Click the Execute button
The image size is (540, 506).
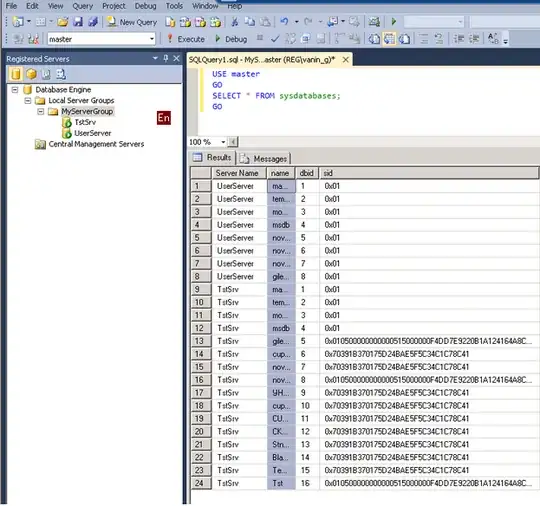coord(186,39)
